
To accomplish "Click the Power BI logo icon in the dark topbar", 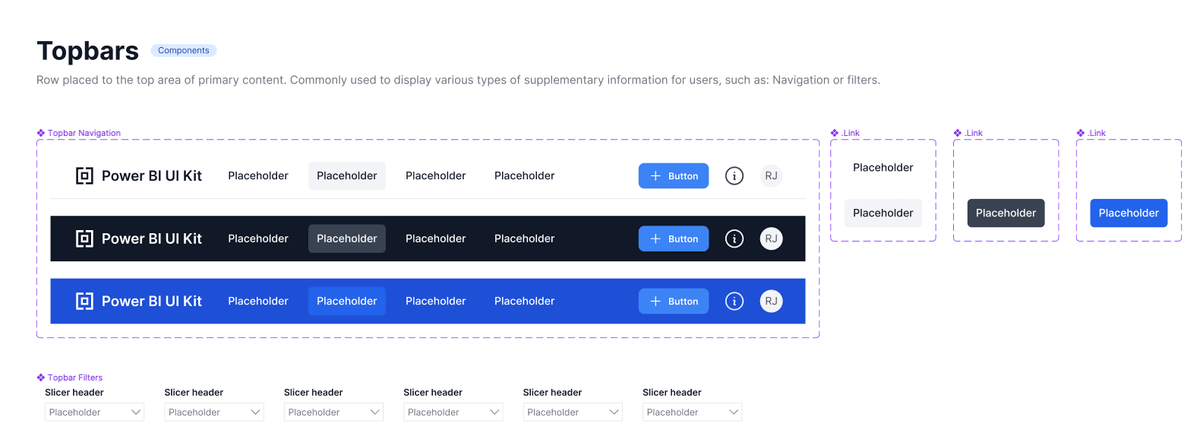I will tap(85, 239).
